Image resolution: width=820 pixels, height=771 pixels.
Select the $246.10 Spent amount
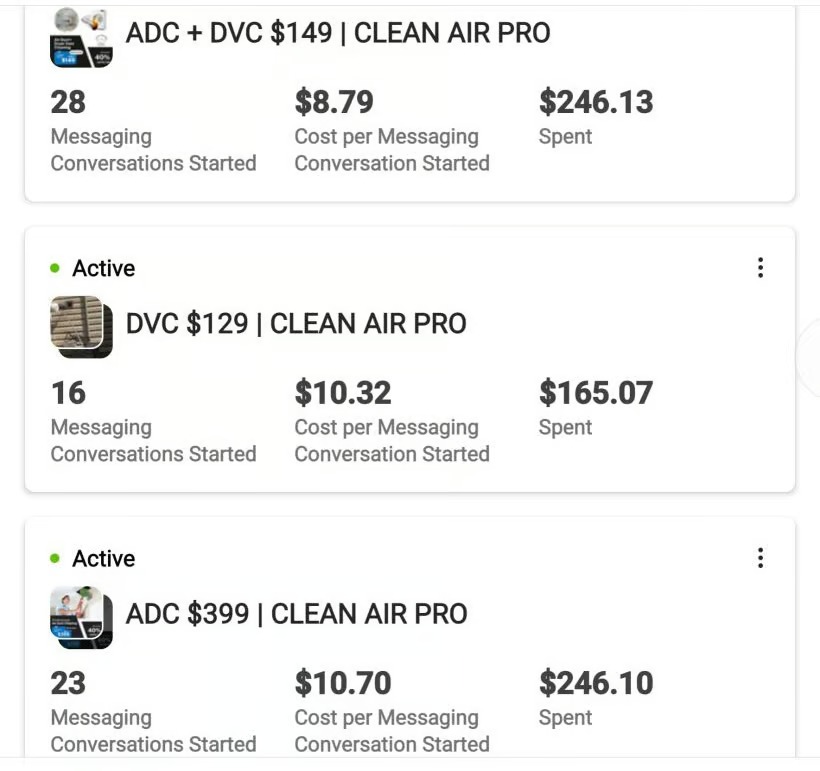pos(595,683)
